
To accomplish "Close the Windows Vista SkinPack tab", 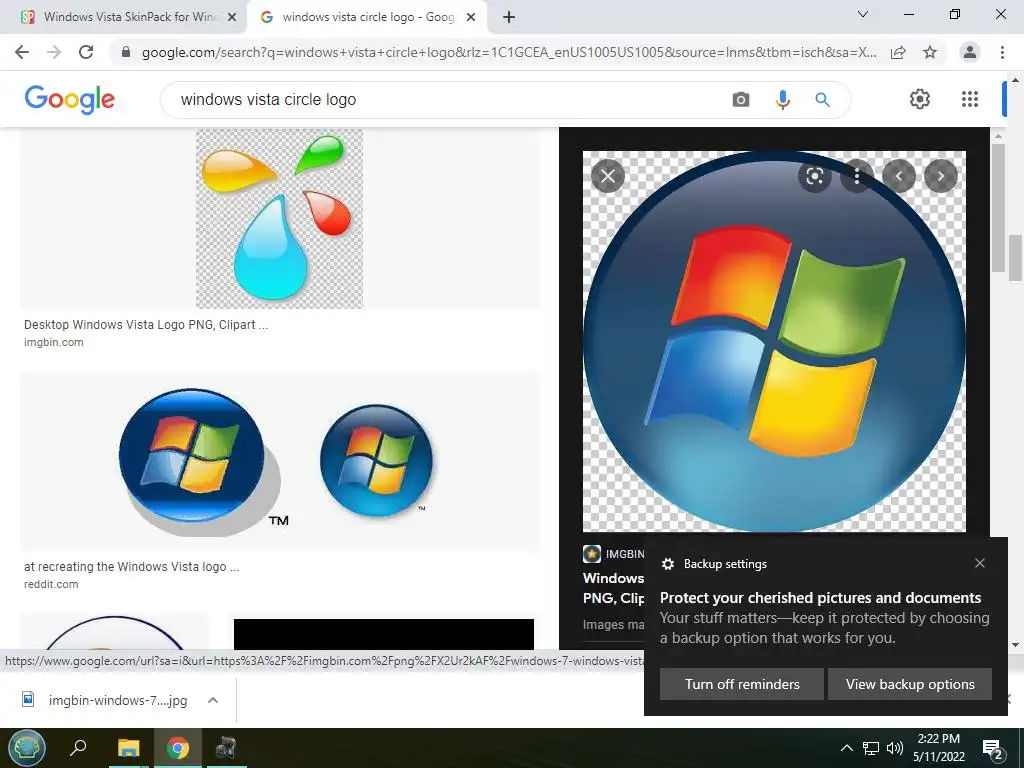I will pyautogui.click(x=232, y=18).
